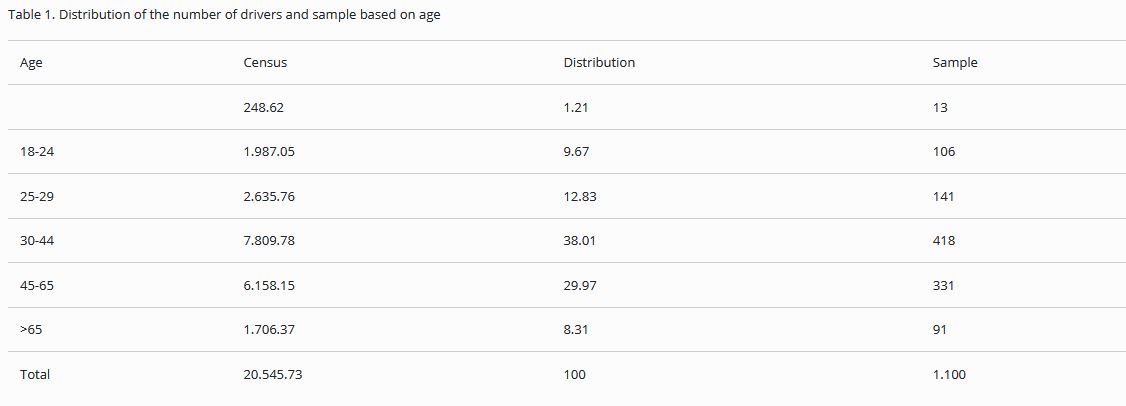
Task: Click the table caption title text
Action: tap(224, 16)
